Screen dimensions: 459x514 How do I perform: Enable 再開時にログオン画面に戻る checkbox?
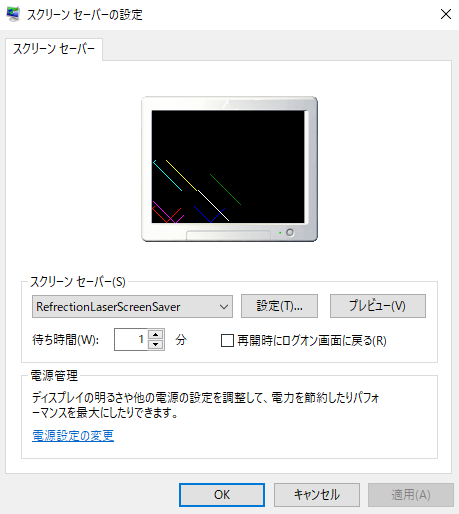tap(227, 341)
